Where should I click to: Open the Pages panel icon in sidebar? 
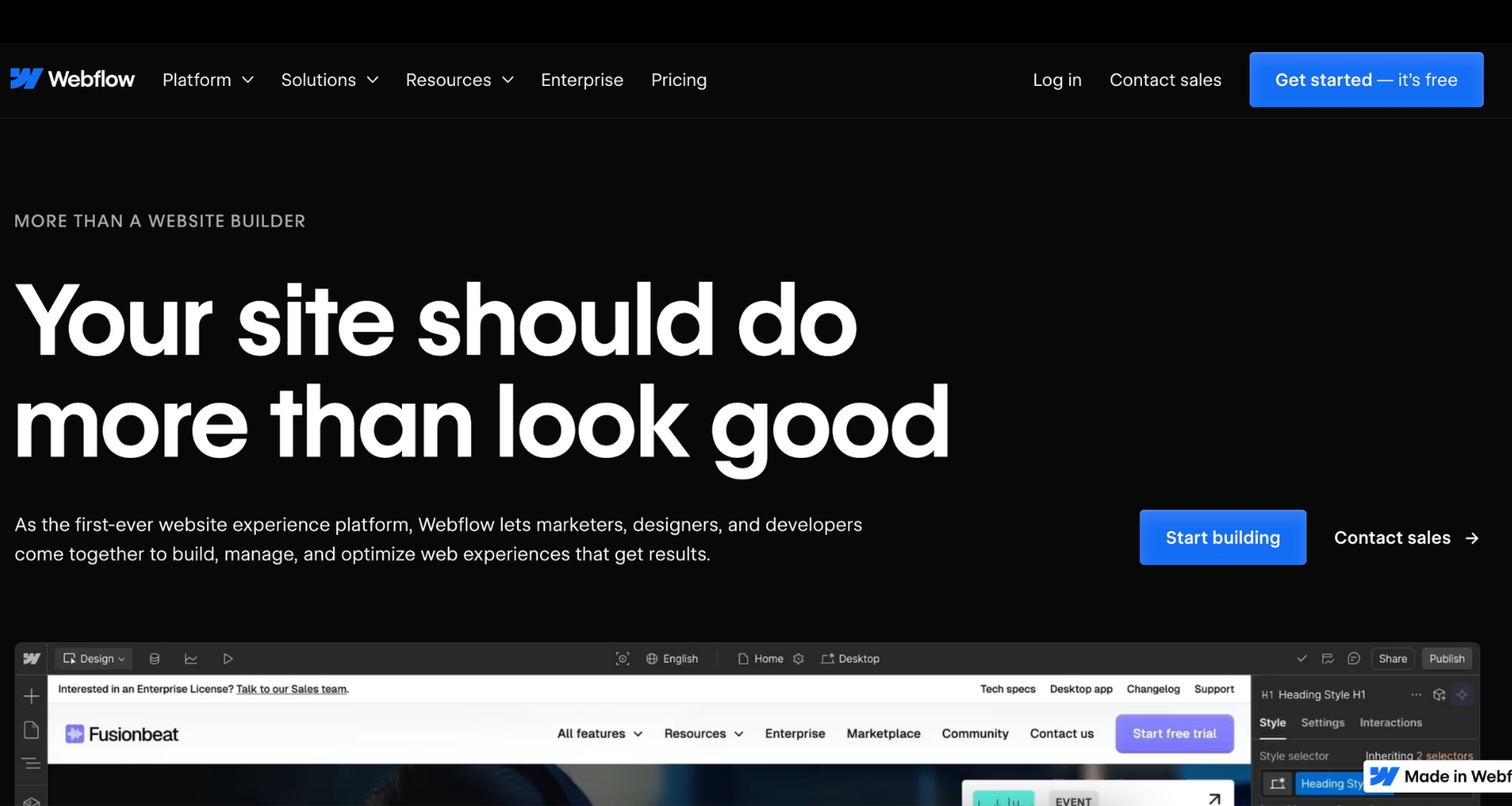31,730
